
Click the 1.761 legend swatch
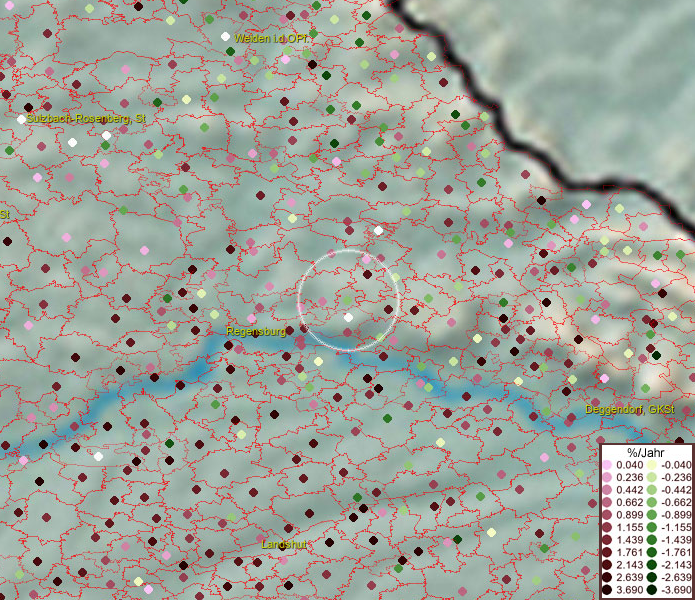607,552
